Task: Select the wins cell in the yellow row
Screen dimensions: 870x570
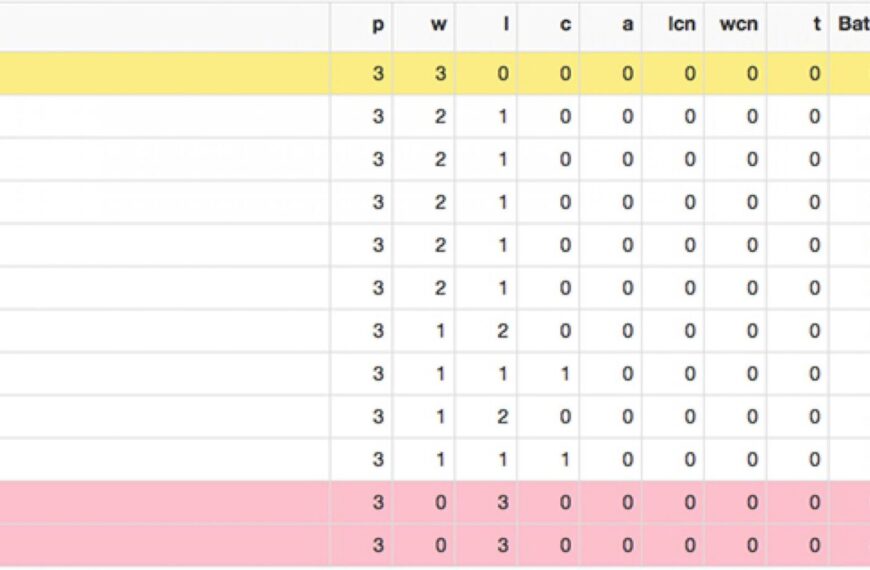Action: point(440,73)
